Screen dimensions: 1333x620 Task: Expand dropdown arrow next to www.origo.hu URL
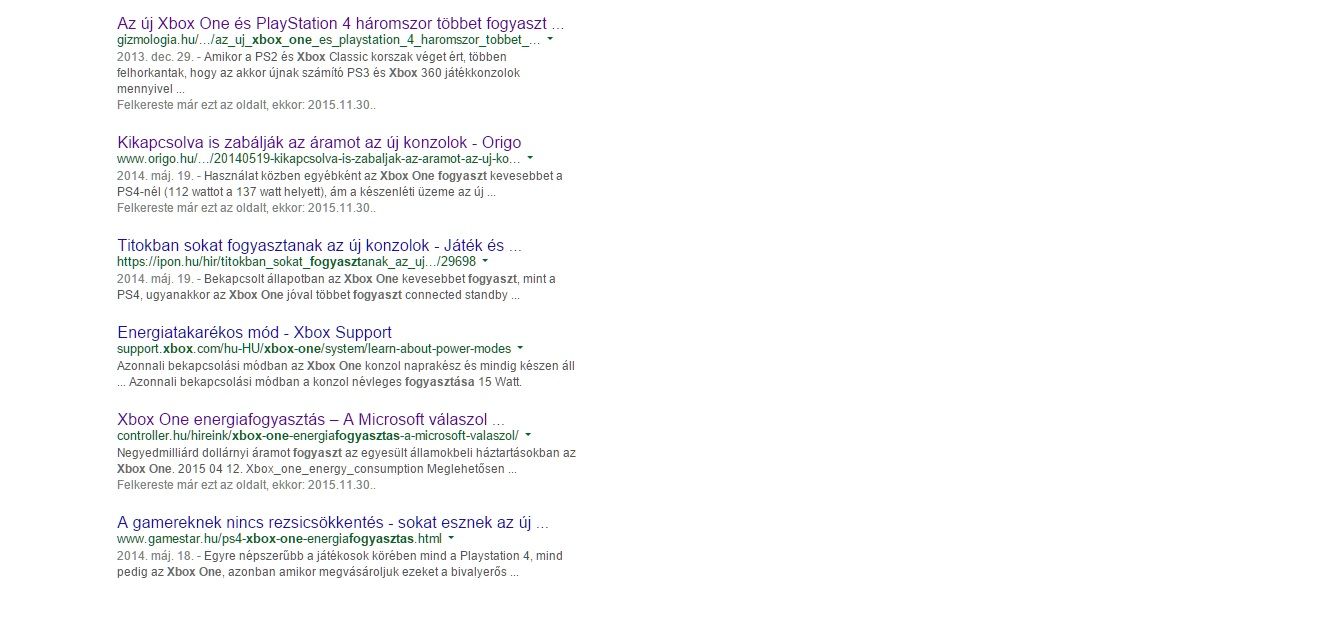point(530,159)
